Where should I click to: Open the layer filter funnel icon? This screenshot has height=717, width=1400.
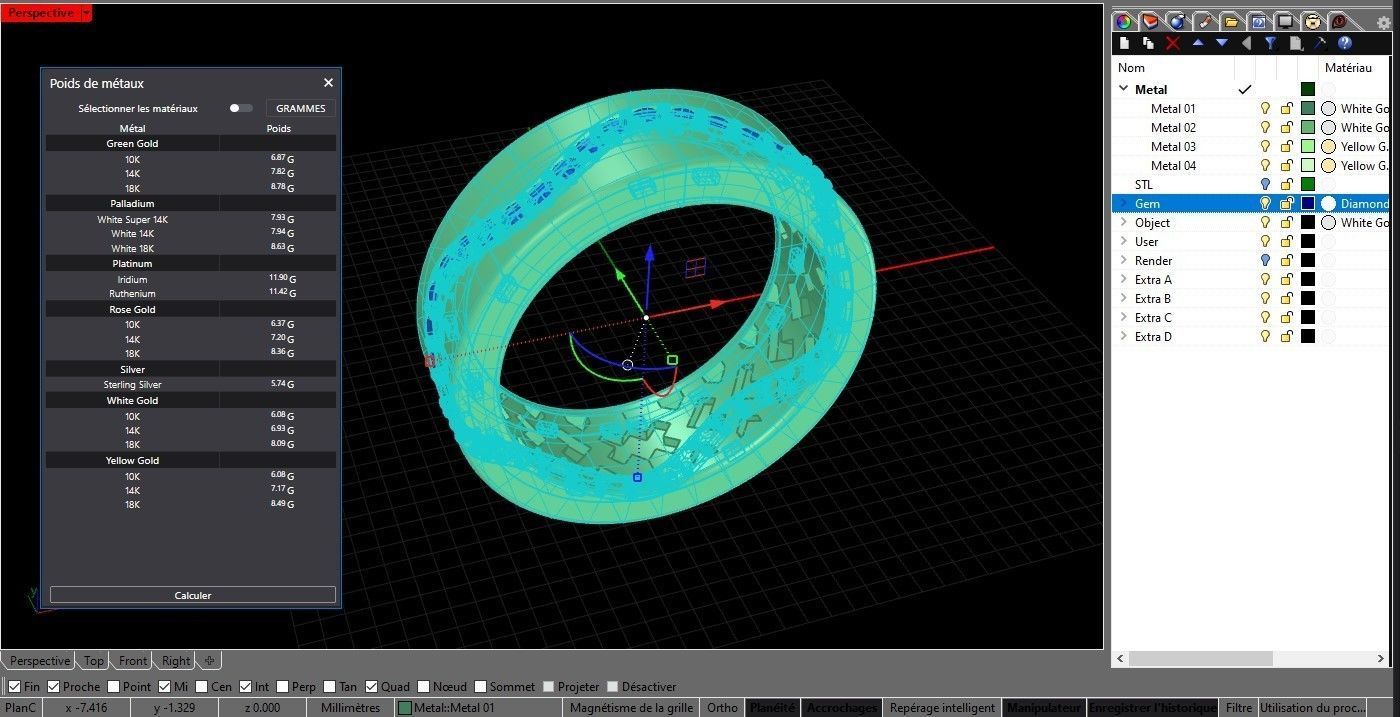click(x=1271, y=43)
